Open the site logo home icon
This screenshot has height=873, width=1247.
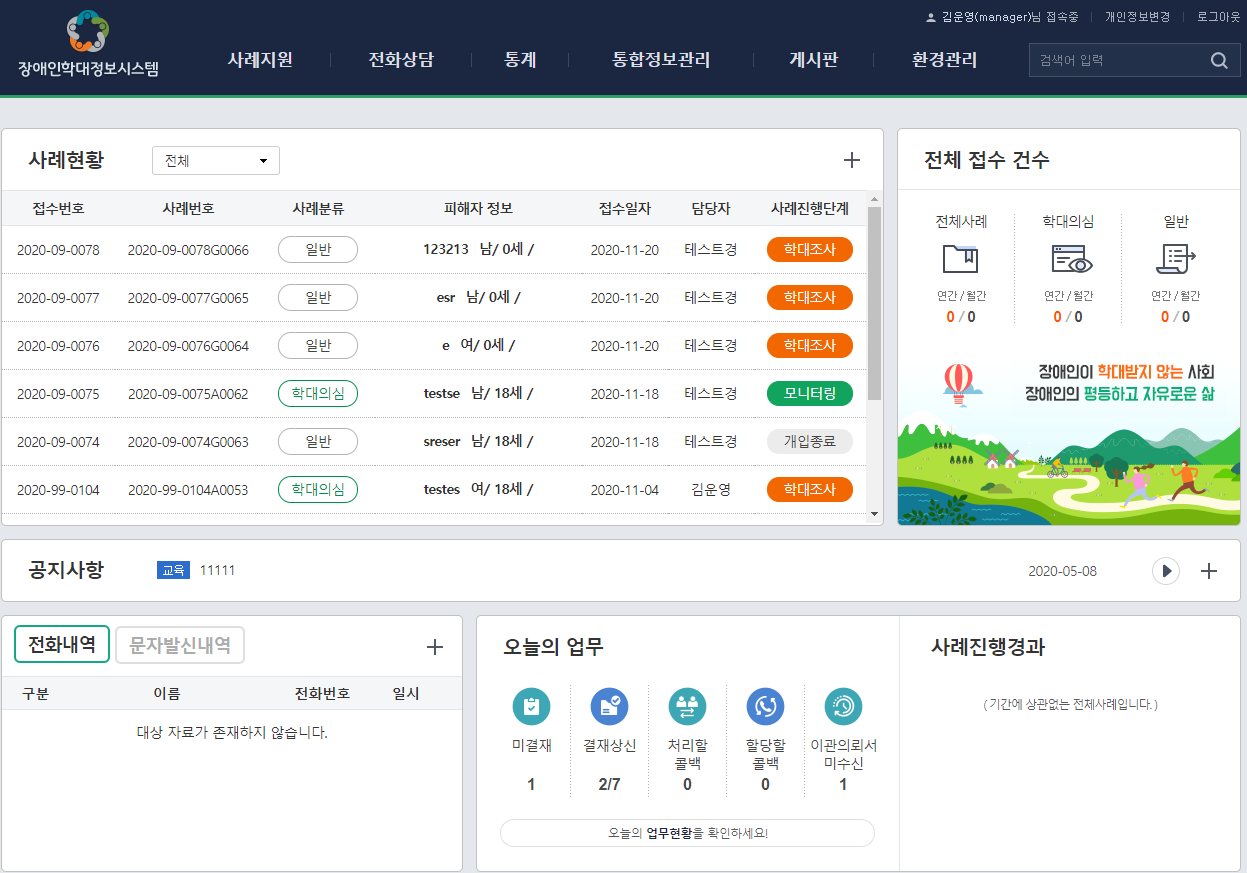coord(87,32)
